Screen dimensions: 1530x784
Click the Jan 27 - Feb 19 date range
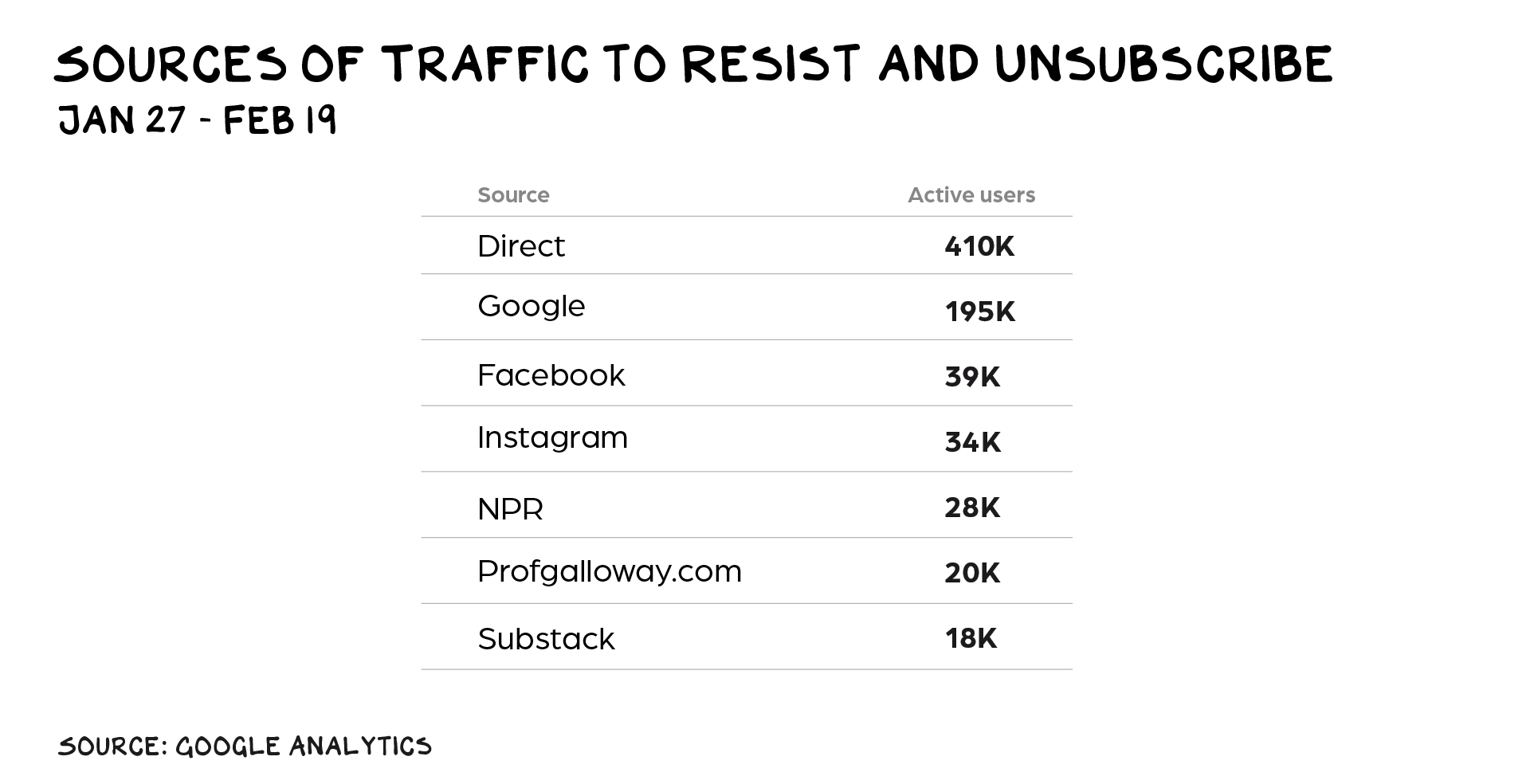point(198,121)
